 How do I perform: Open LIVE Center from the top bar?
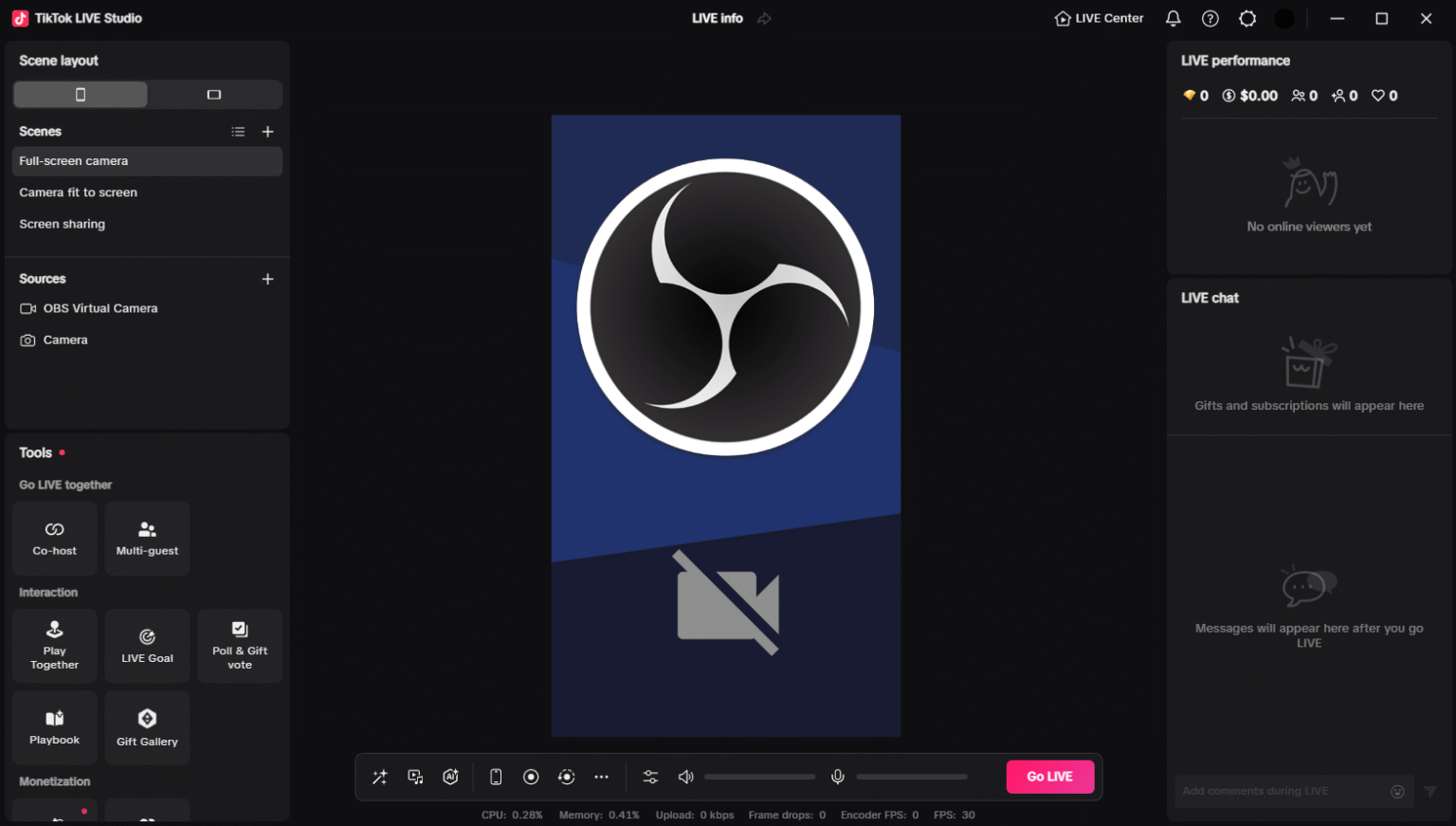tap(1098, 18)
